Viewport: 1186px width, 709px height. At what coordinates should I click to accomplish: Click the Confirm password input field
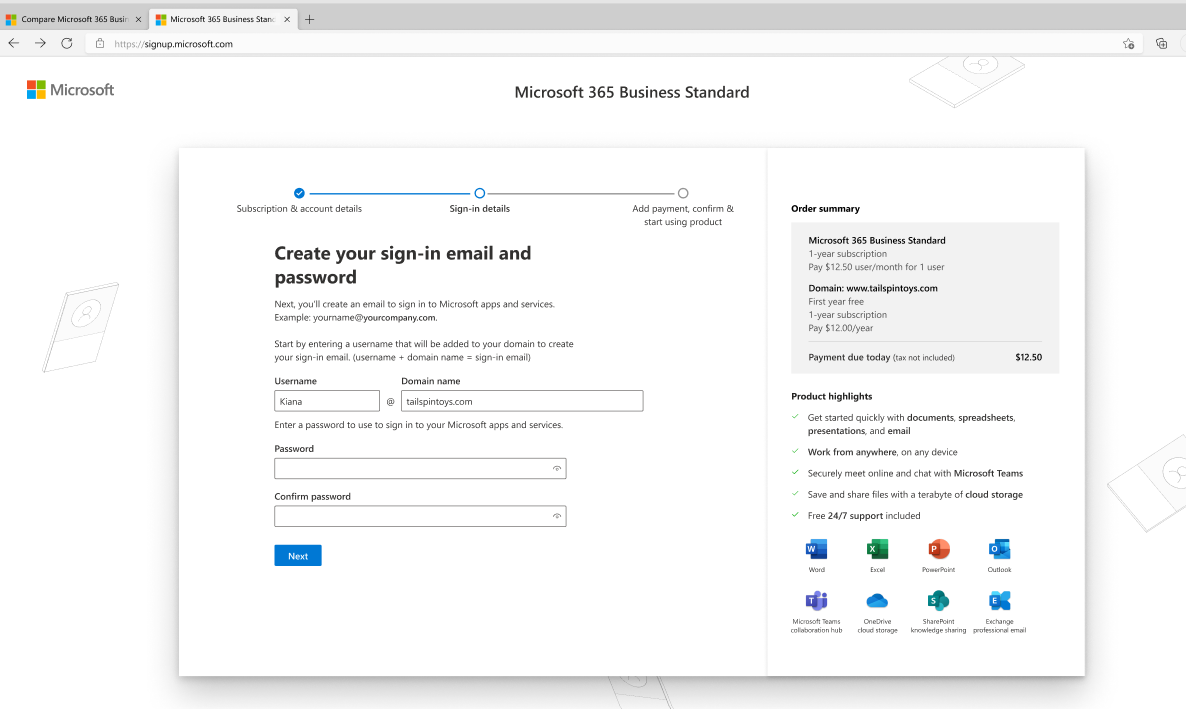pos(421,516)
